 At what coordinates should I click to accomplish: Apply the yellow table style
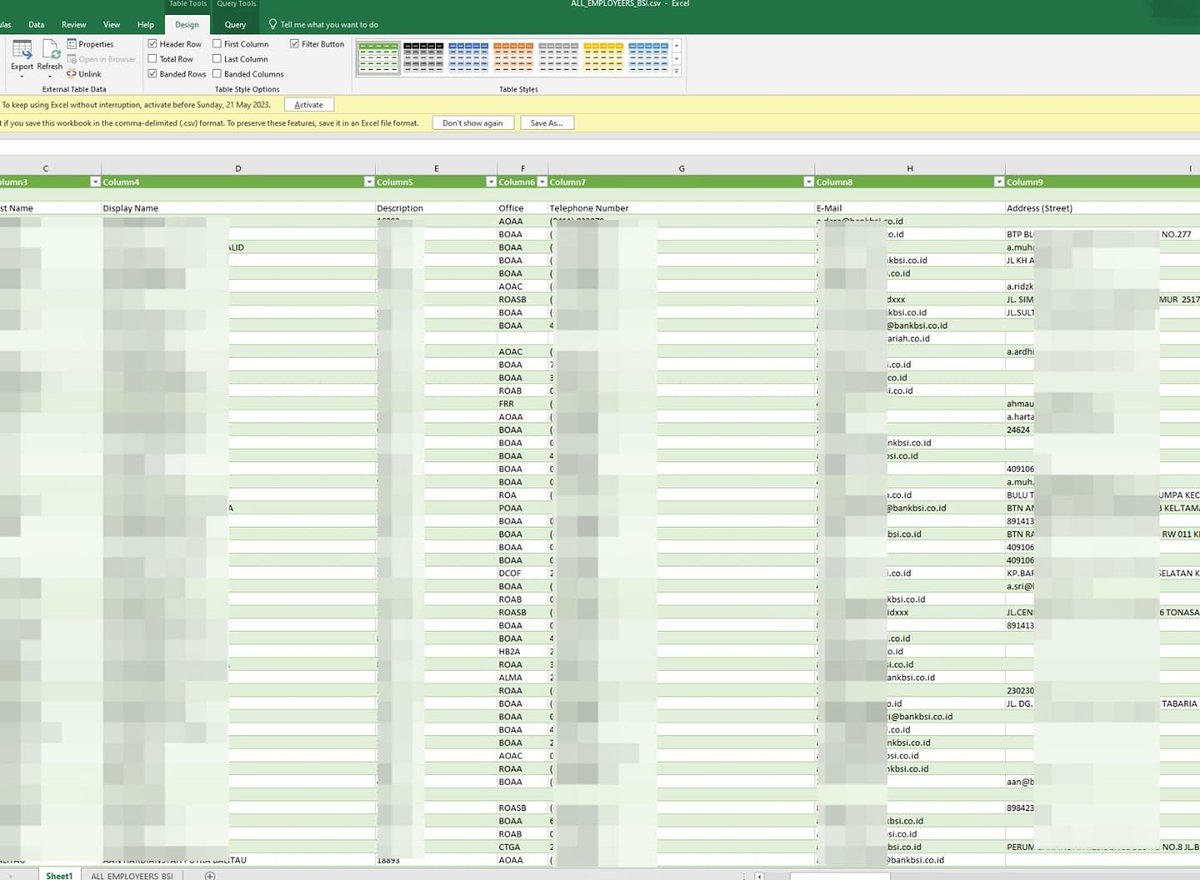click(x=603, y=55)
